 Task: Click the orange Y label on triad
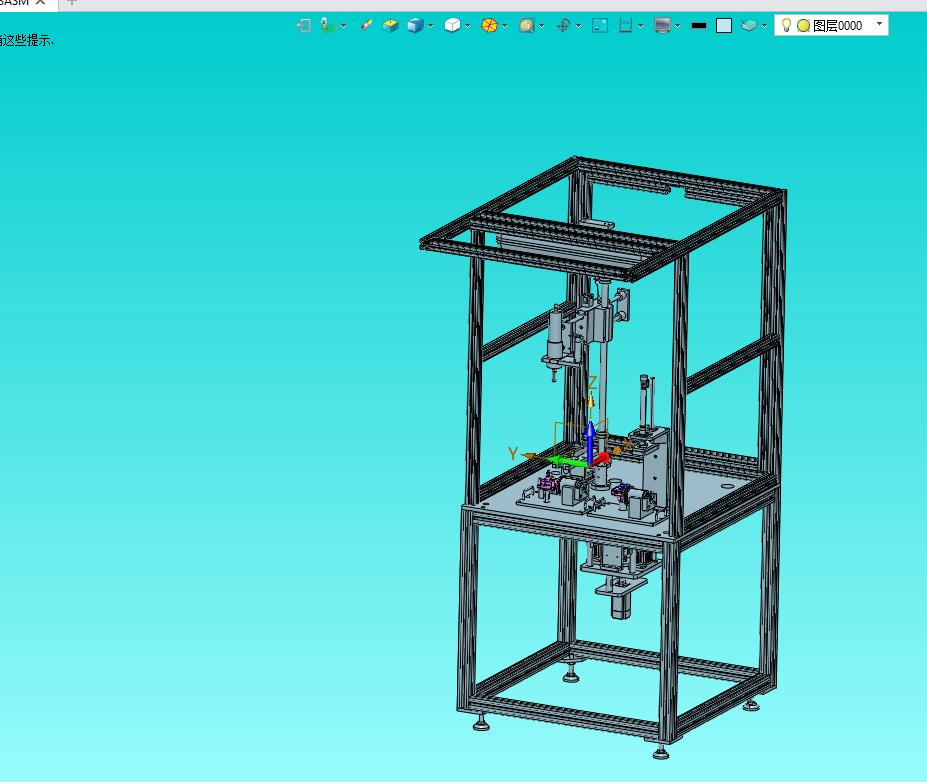coord(513,453)
